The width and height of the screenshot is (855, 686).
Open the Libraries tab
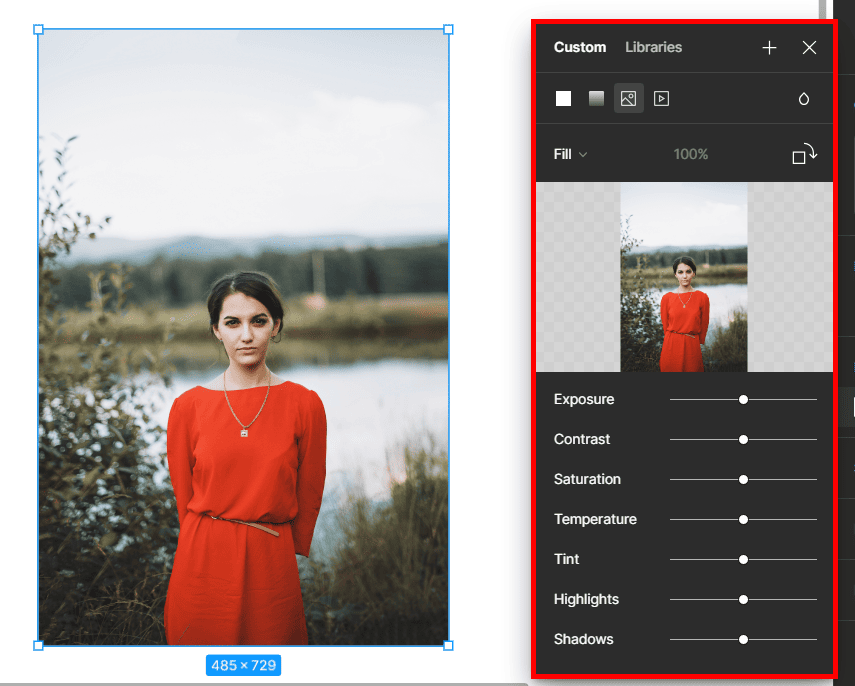653,47
